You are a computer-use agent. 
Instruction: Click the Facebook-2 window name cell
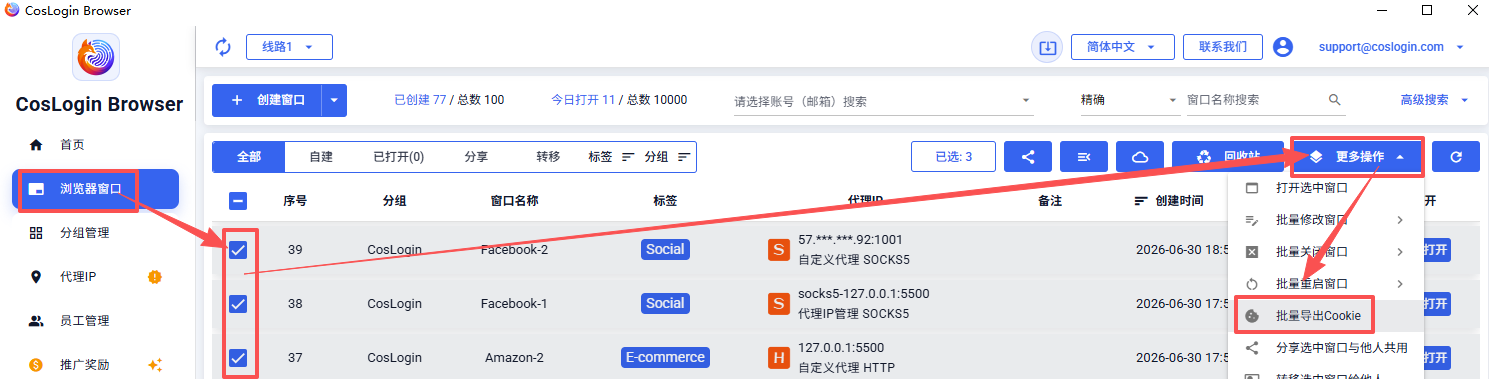coord(514,249)
